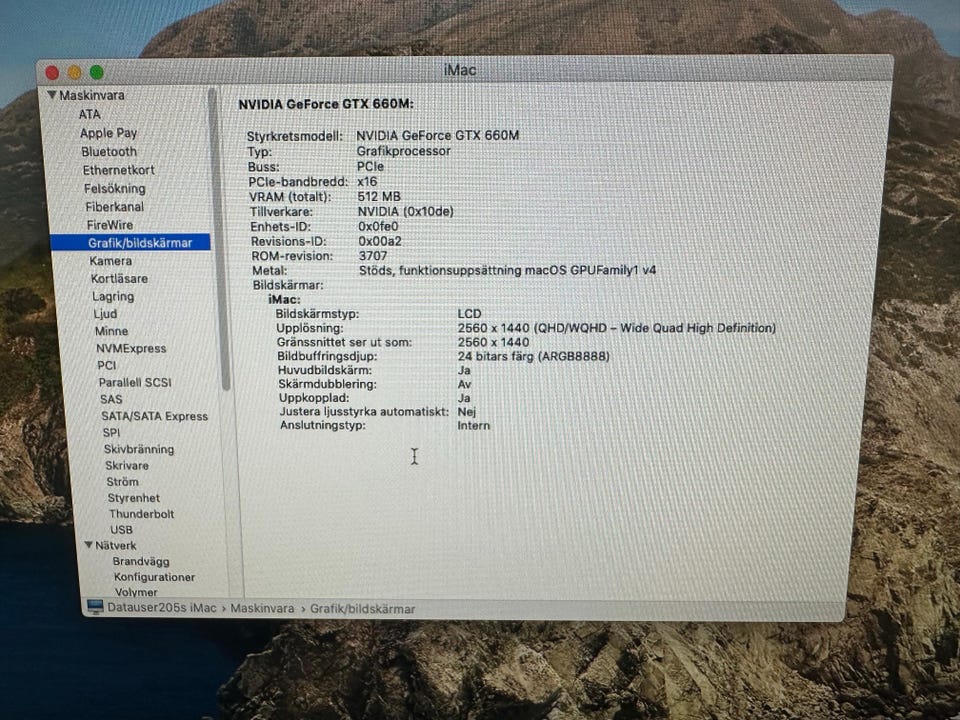Collapse the Nätverk tree section
960x720 pixels.
[x=89, y=545]
